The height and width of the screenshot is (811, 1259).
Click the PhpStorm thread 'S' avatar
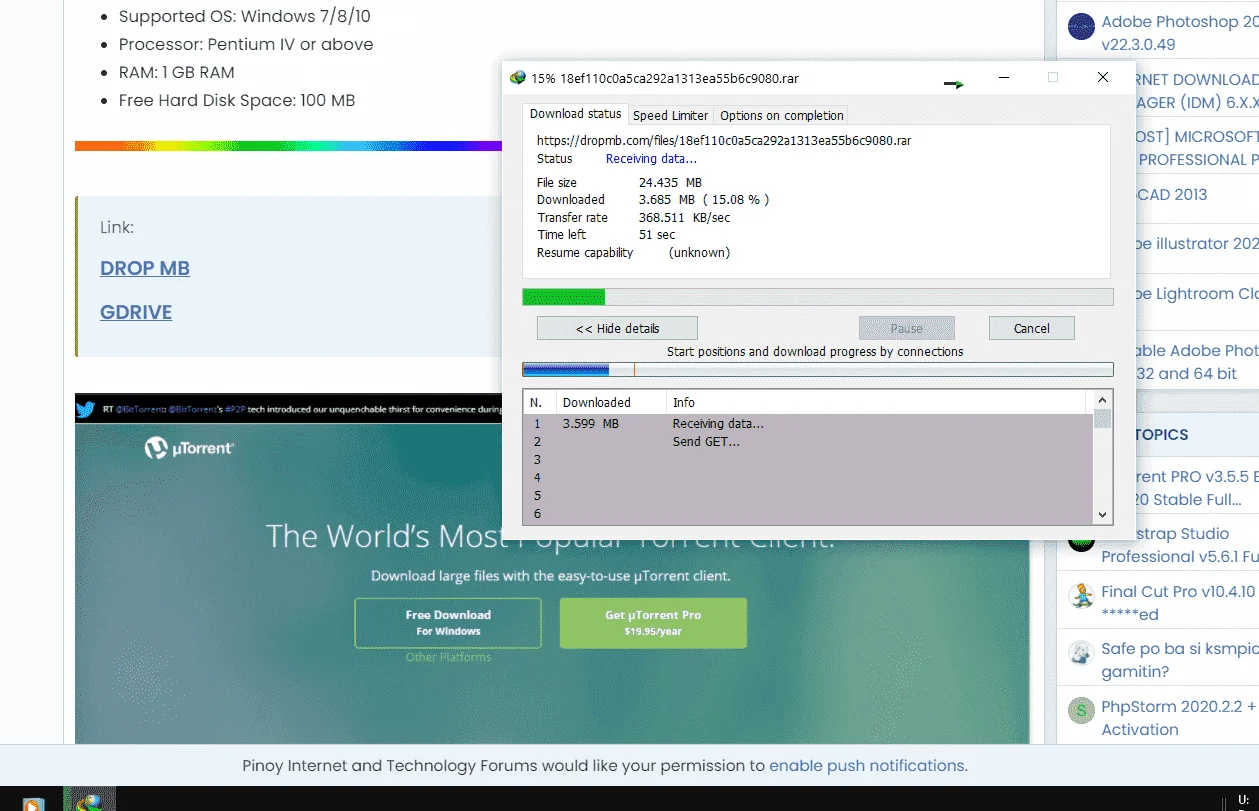tap(1081, 711)
